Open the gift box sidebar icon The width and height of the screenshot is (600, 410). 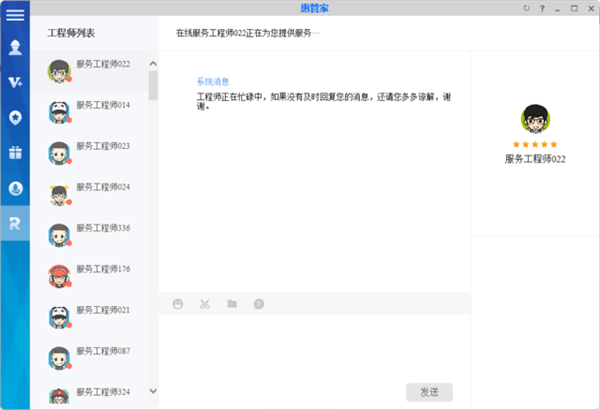(x=15, y=152)
